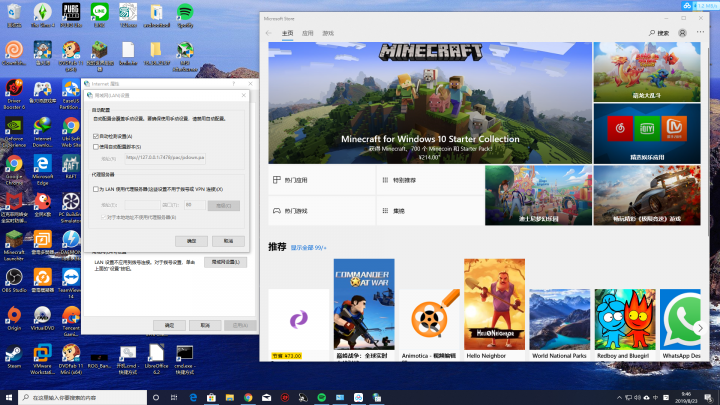The width and height of the screenshot is (720, 405).
Task: Confirm LAN settings dialog with 确定
Action: click(191, 241)
